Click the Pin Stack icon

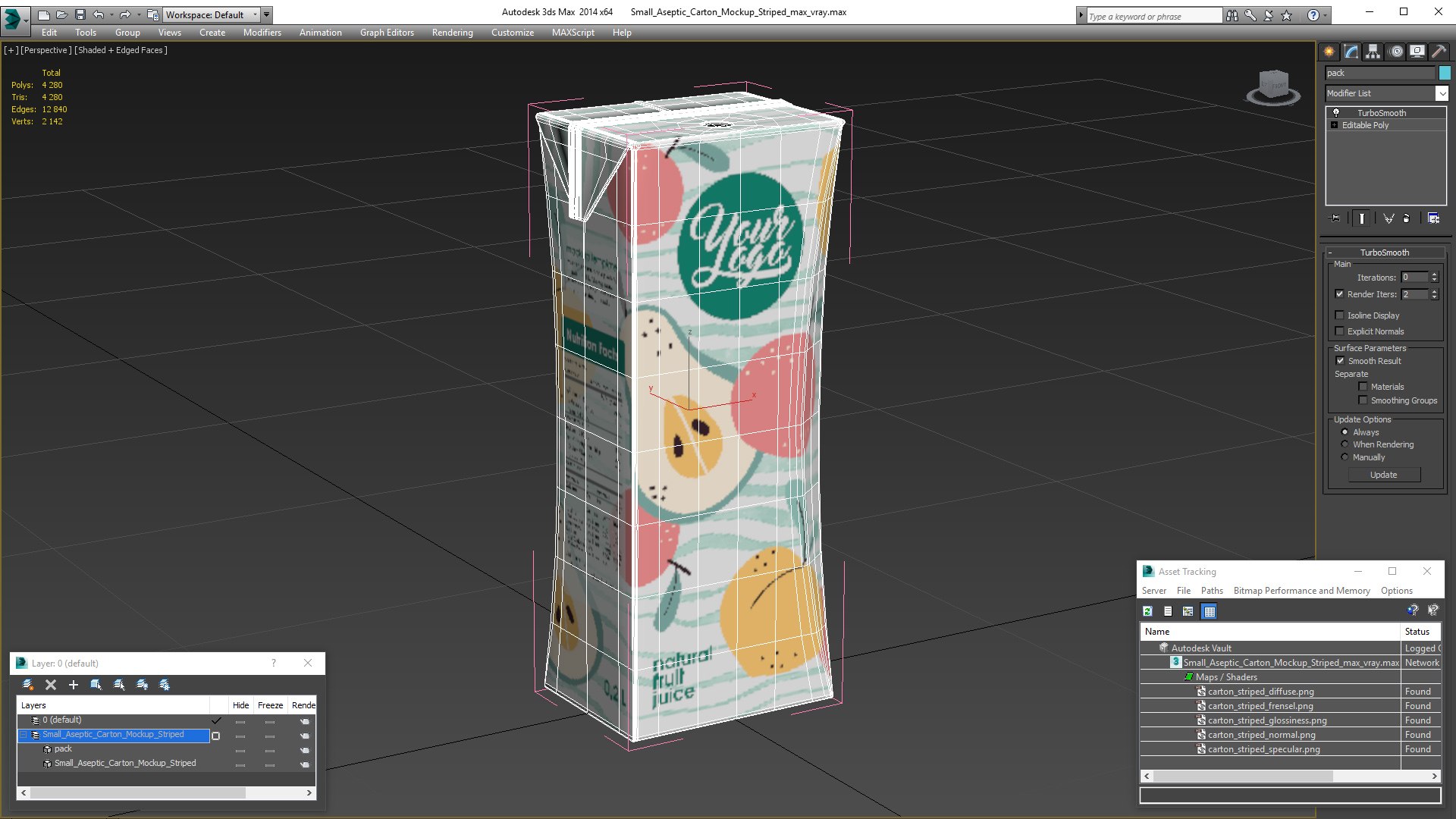pos(1335,218)
